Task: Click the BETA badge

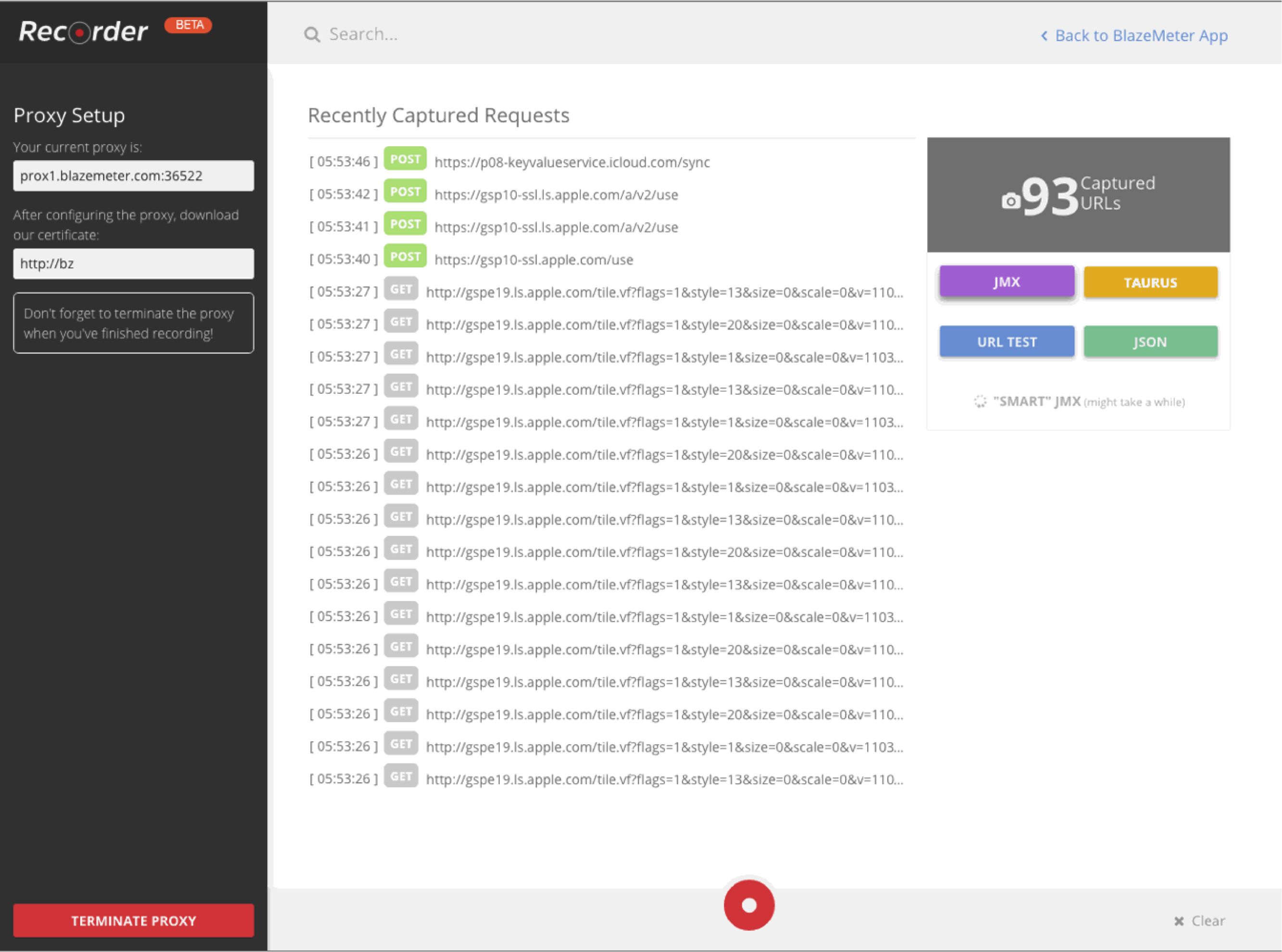Action: [x=188, y=25]
